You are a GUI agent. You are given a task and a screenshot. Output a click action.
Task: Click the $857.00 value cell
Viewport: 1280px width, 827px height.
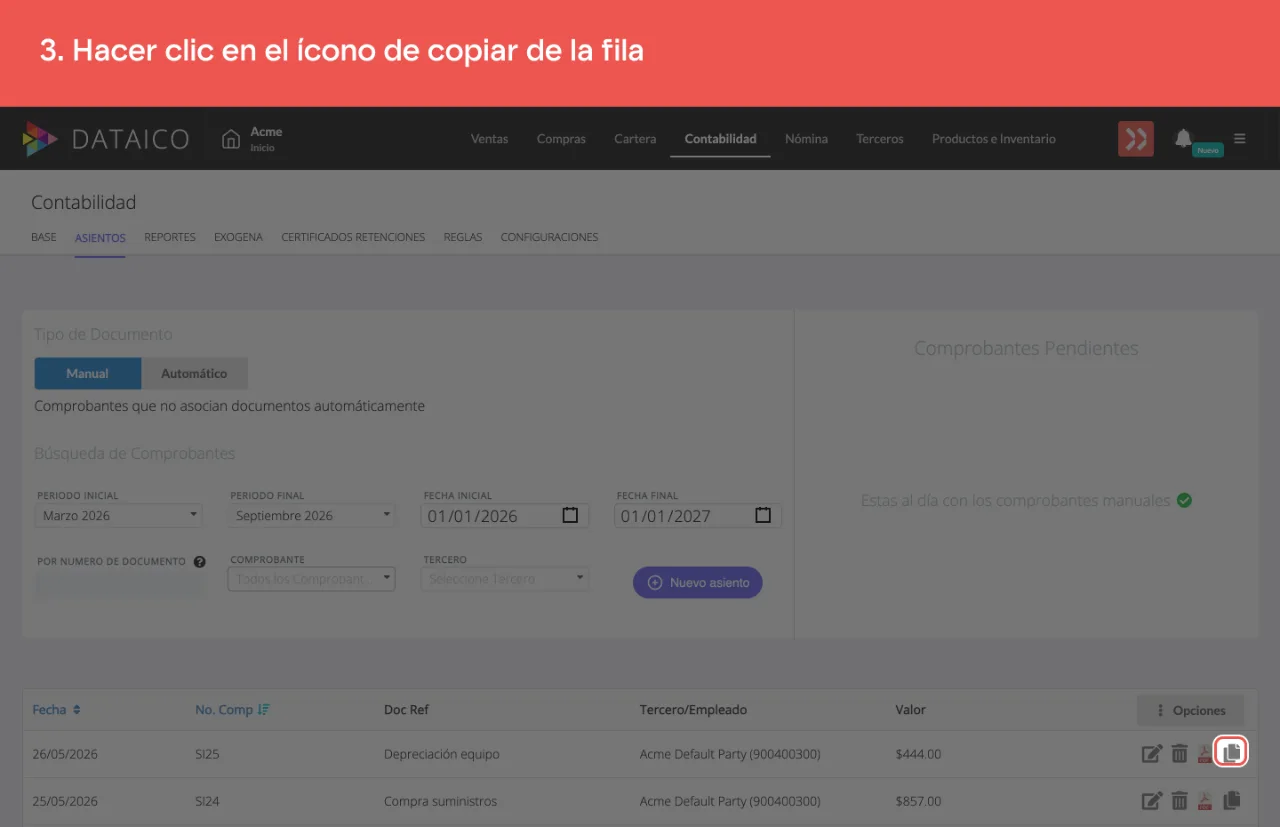coord(918,801)
